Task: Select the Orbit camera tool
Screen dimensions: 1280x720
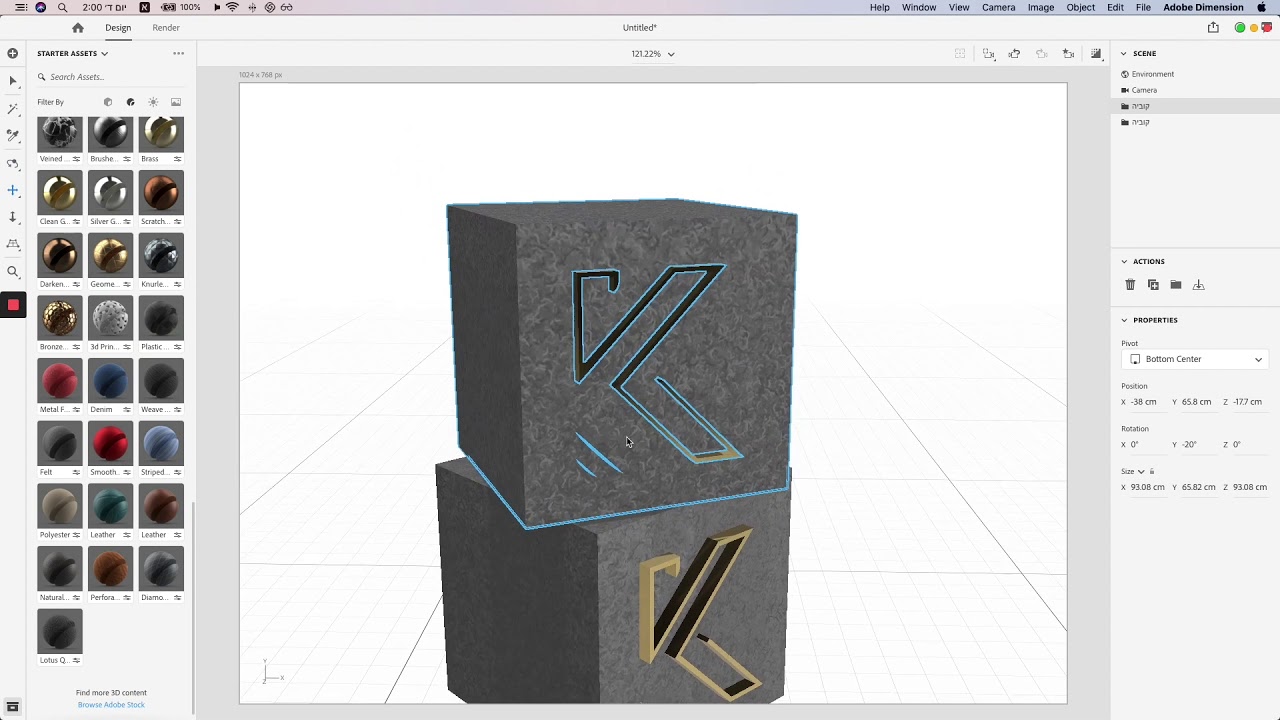Action: pyautogui.click(x=13, y=163)
